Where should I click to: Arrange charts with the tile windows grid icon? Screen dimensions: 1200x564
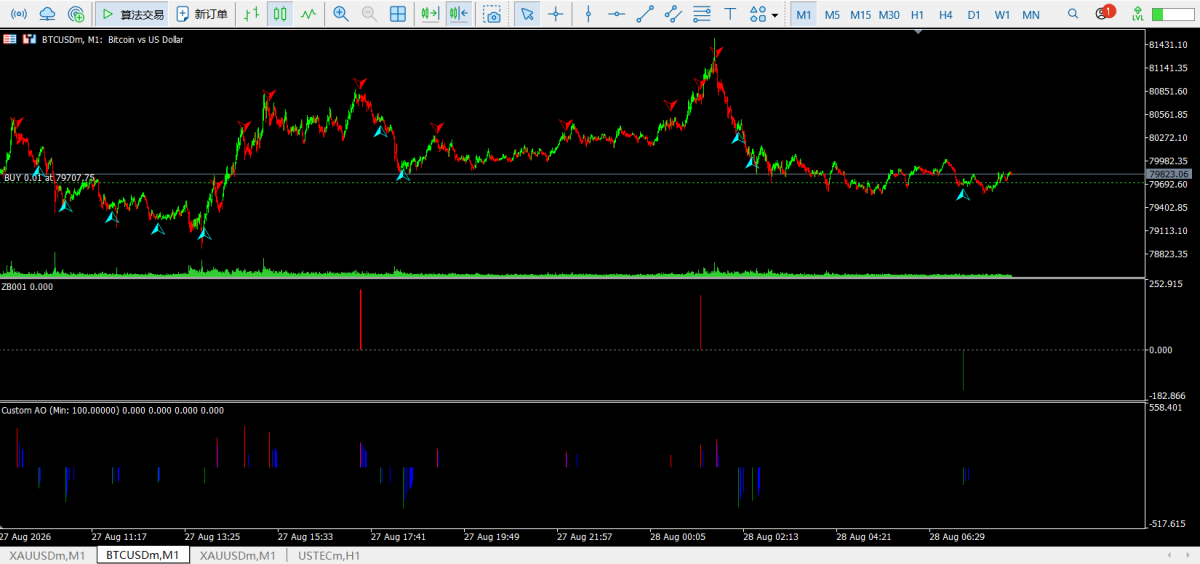coord(397,14)
